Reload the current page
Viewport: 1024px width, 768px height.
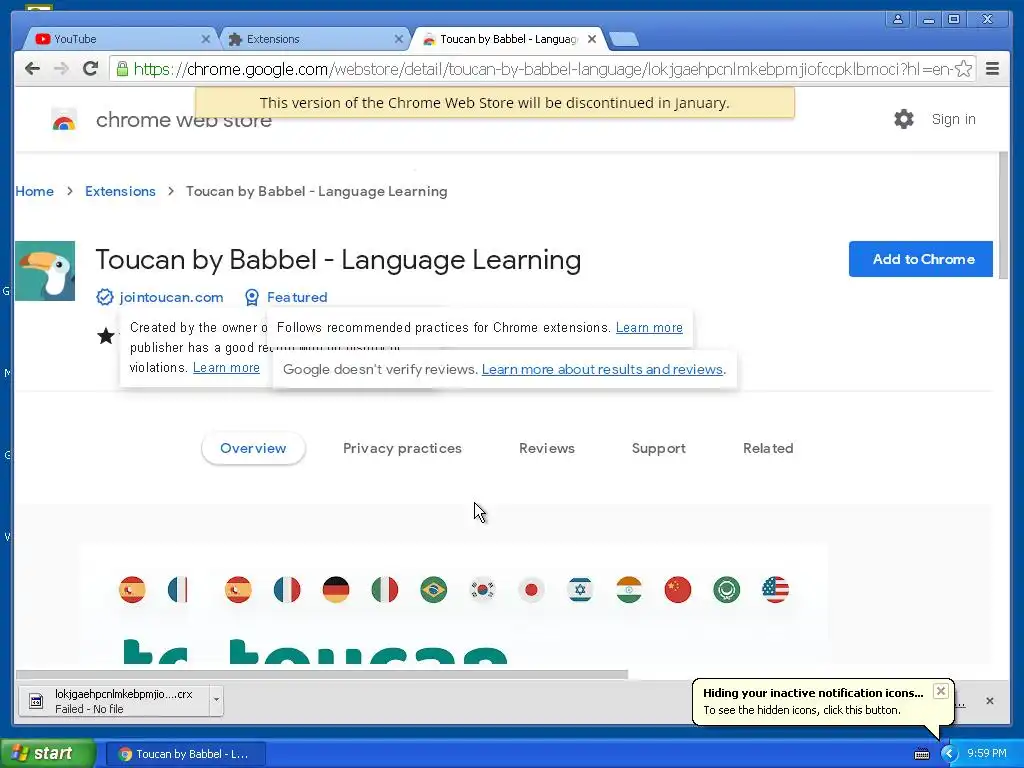(x=91, y=69)
